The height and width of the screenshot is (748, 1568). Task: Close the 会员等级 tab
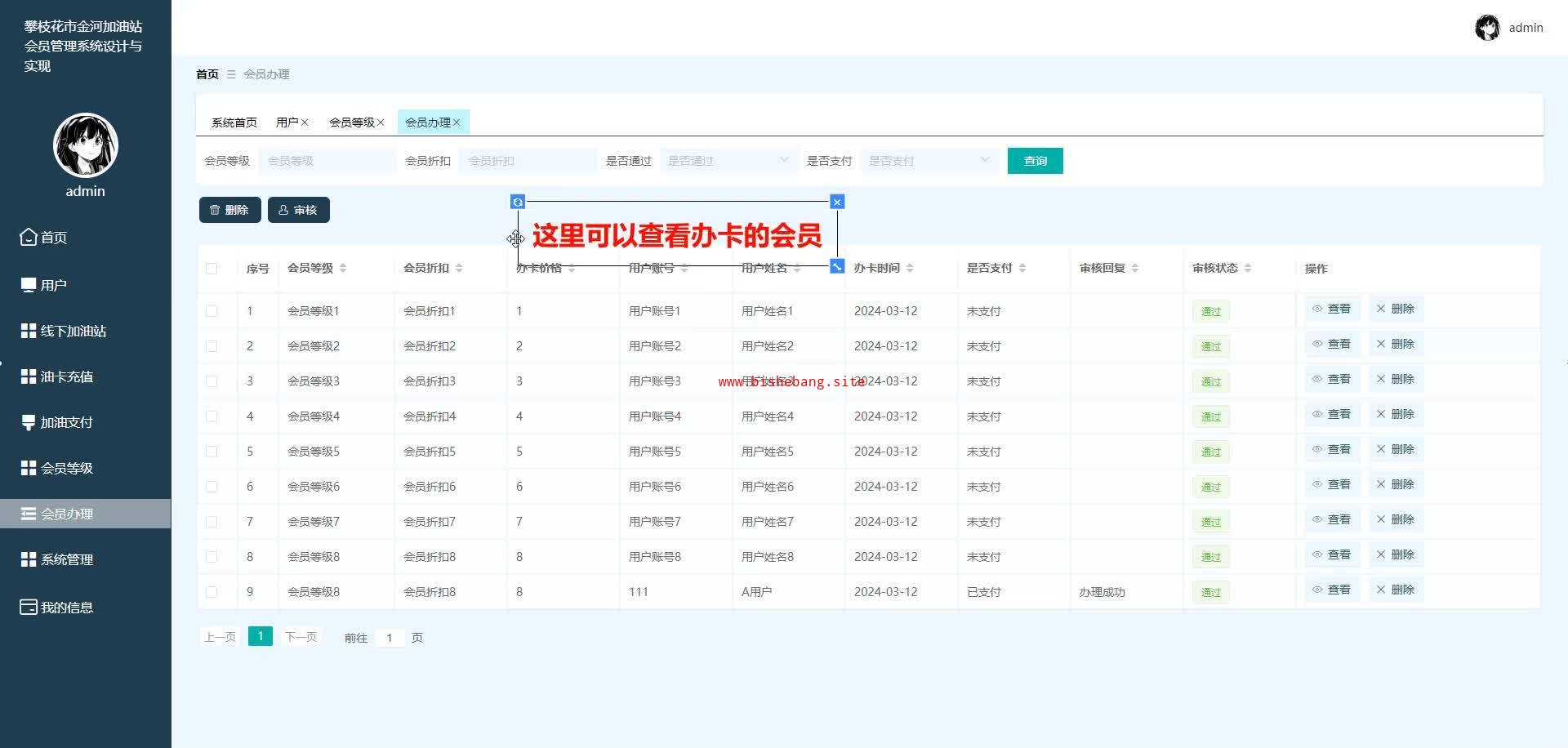click(x=381, y=122)
